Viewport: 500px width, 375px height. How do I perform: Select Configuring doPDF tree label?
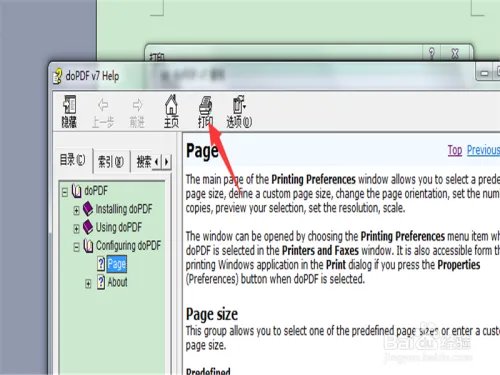(128, 246)
